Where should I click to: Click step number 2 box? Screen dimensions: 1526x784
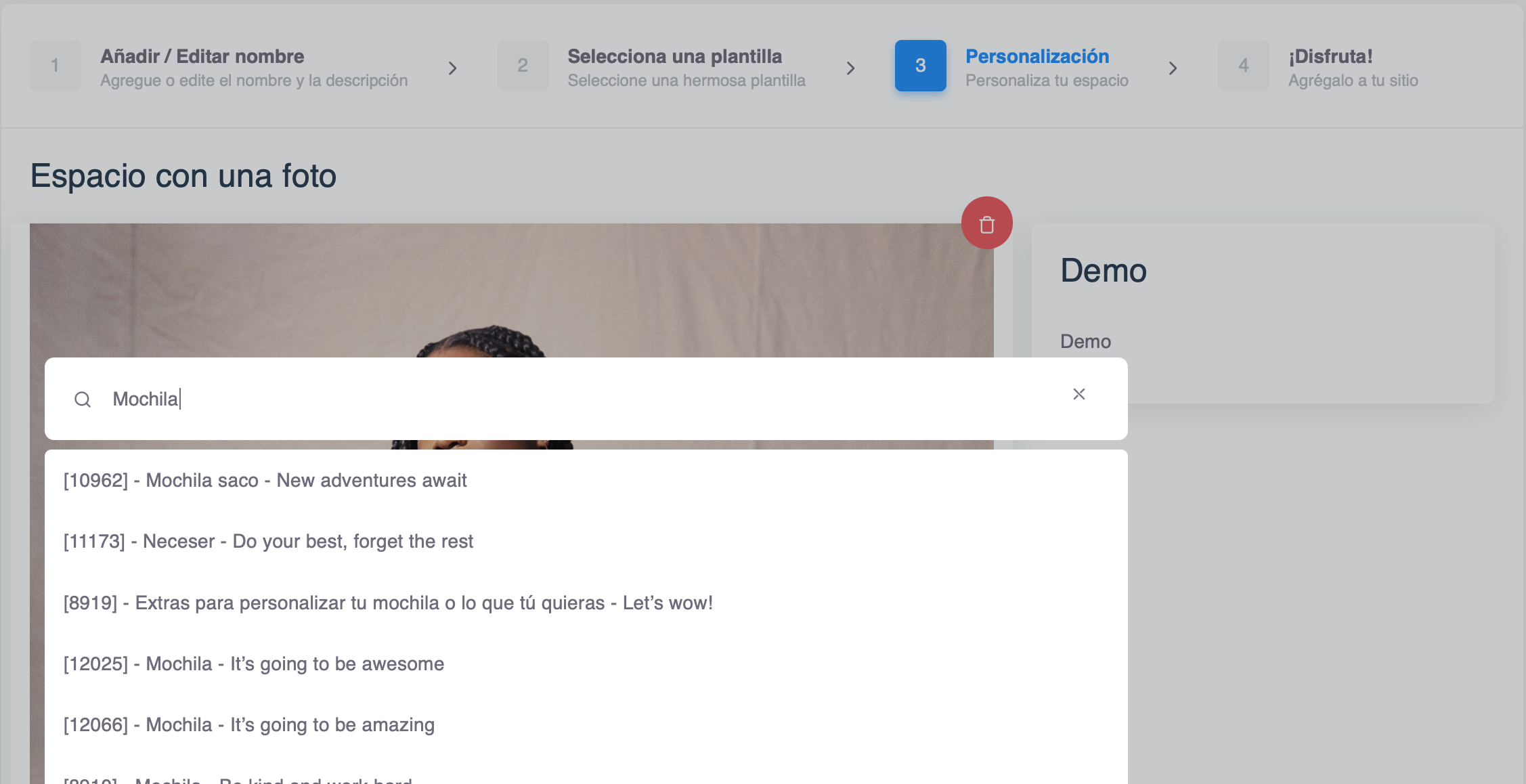coord(523,66)
